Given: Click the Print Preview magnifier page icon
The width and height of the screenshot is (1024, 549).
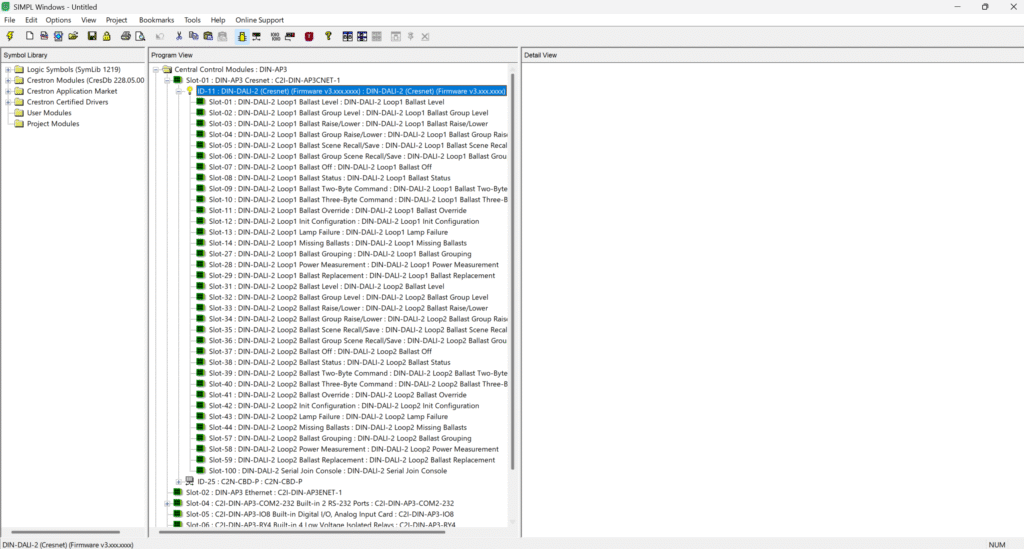Looking at the screenshot, I should (x=140, y=37).
